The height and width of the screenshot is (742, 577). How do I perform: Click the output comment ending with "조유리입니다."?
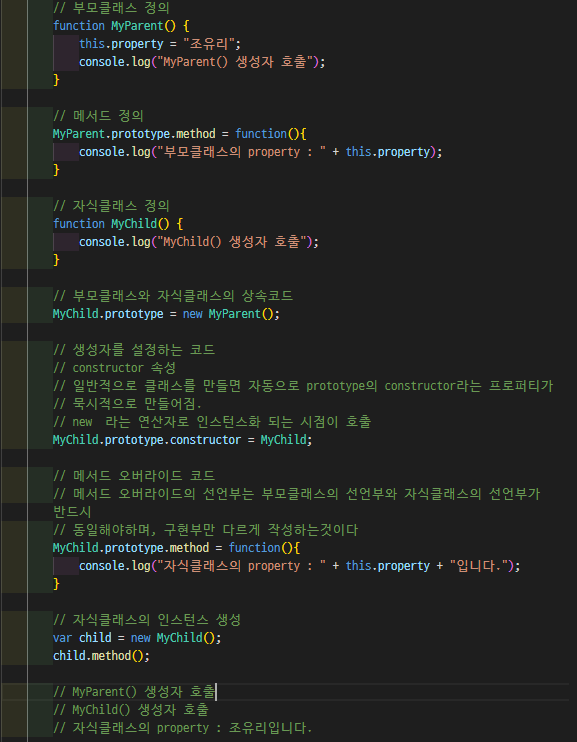[183, 727]
